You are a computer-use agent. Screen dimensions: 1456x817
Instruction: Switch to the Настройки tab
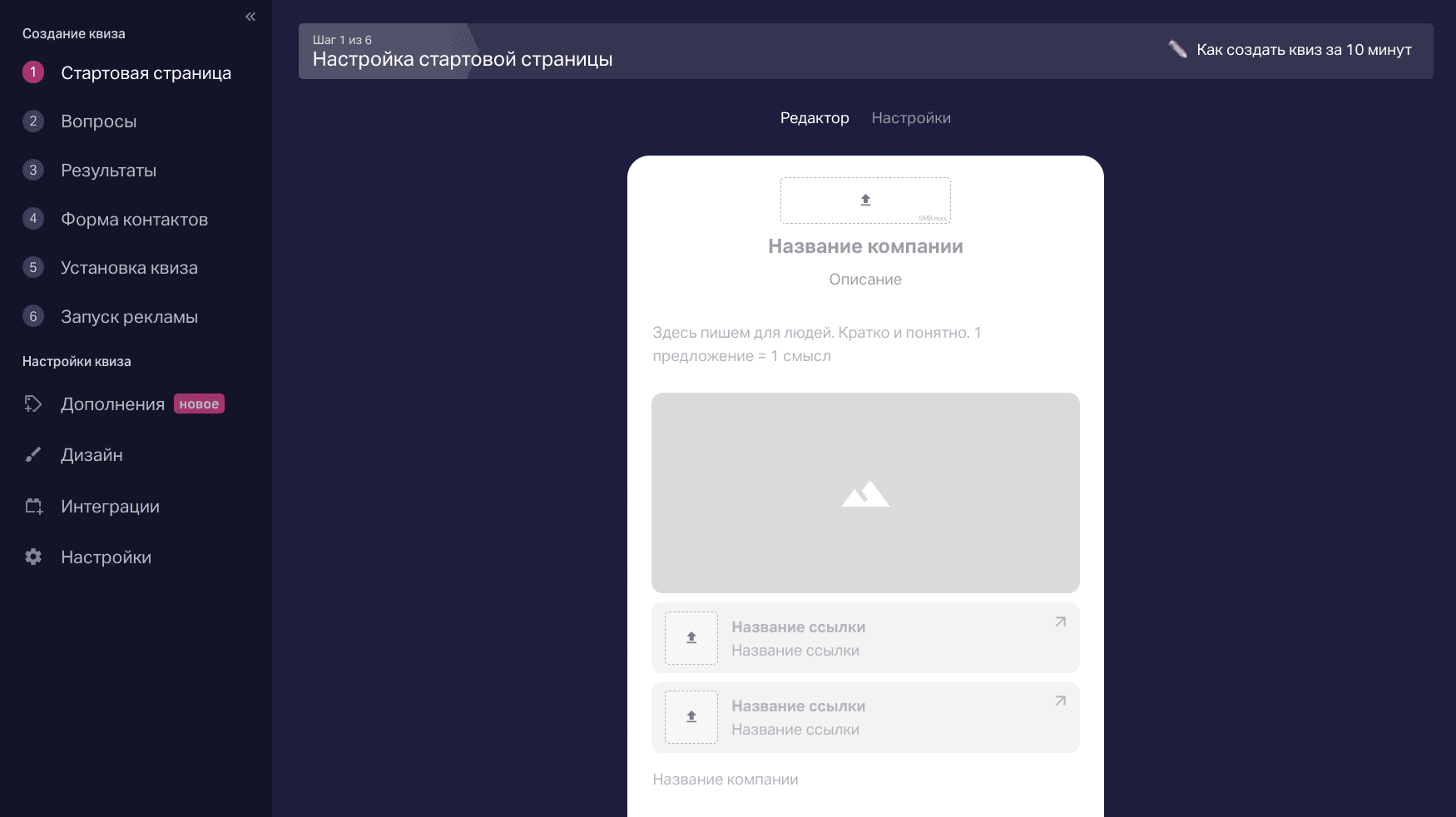tap(910, 118)
